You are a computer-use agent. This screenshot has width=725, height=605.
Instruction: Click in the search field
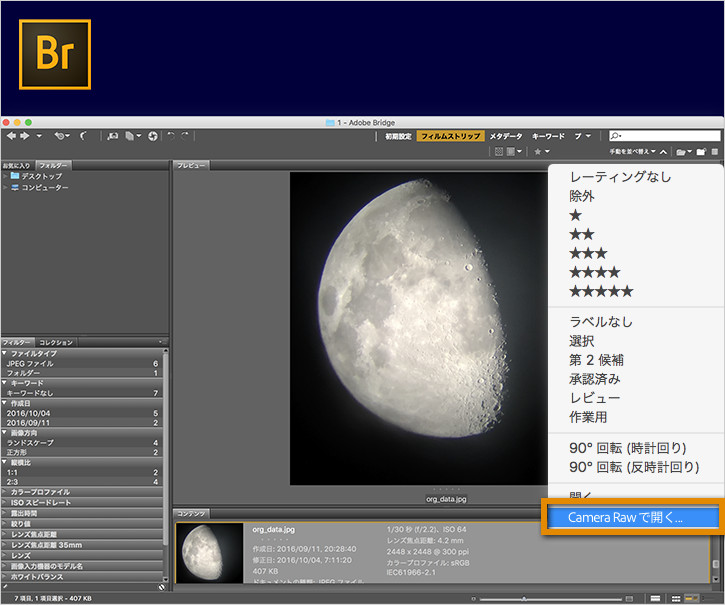664,136
